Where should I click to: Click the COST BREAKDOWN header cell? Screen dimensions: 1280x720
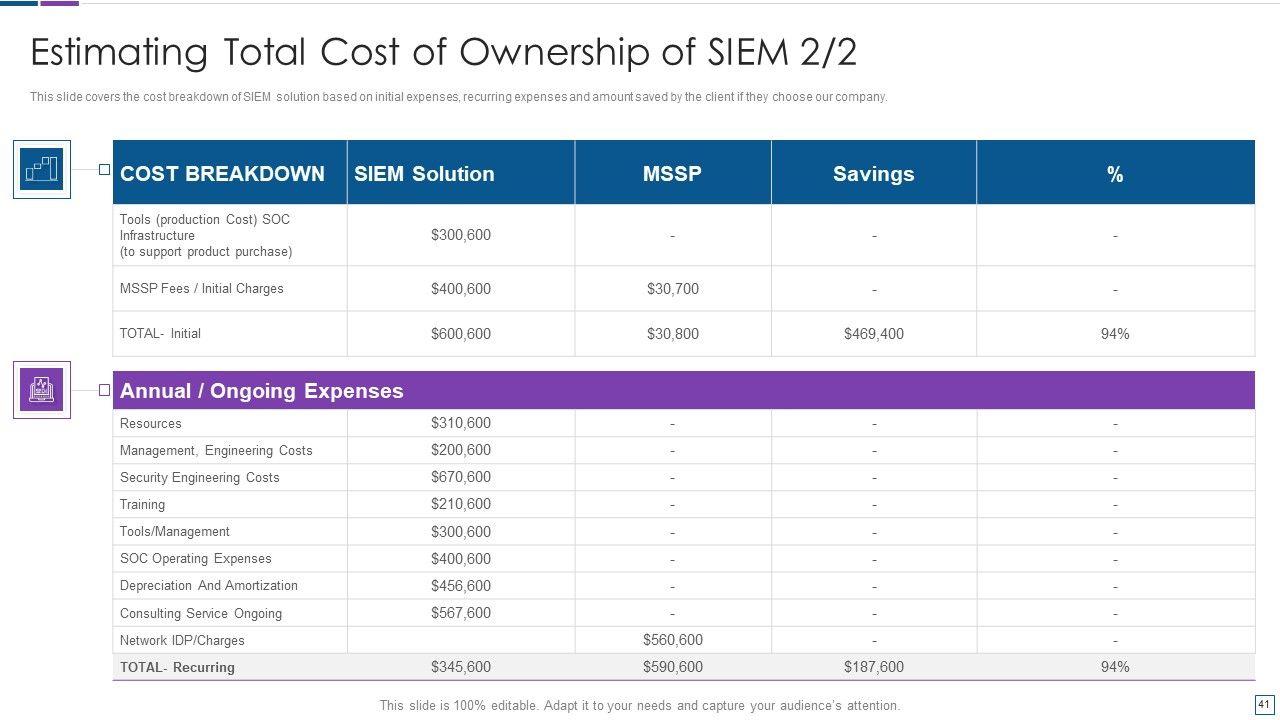click(222, 174)
